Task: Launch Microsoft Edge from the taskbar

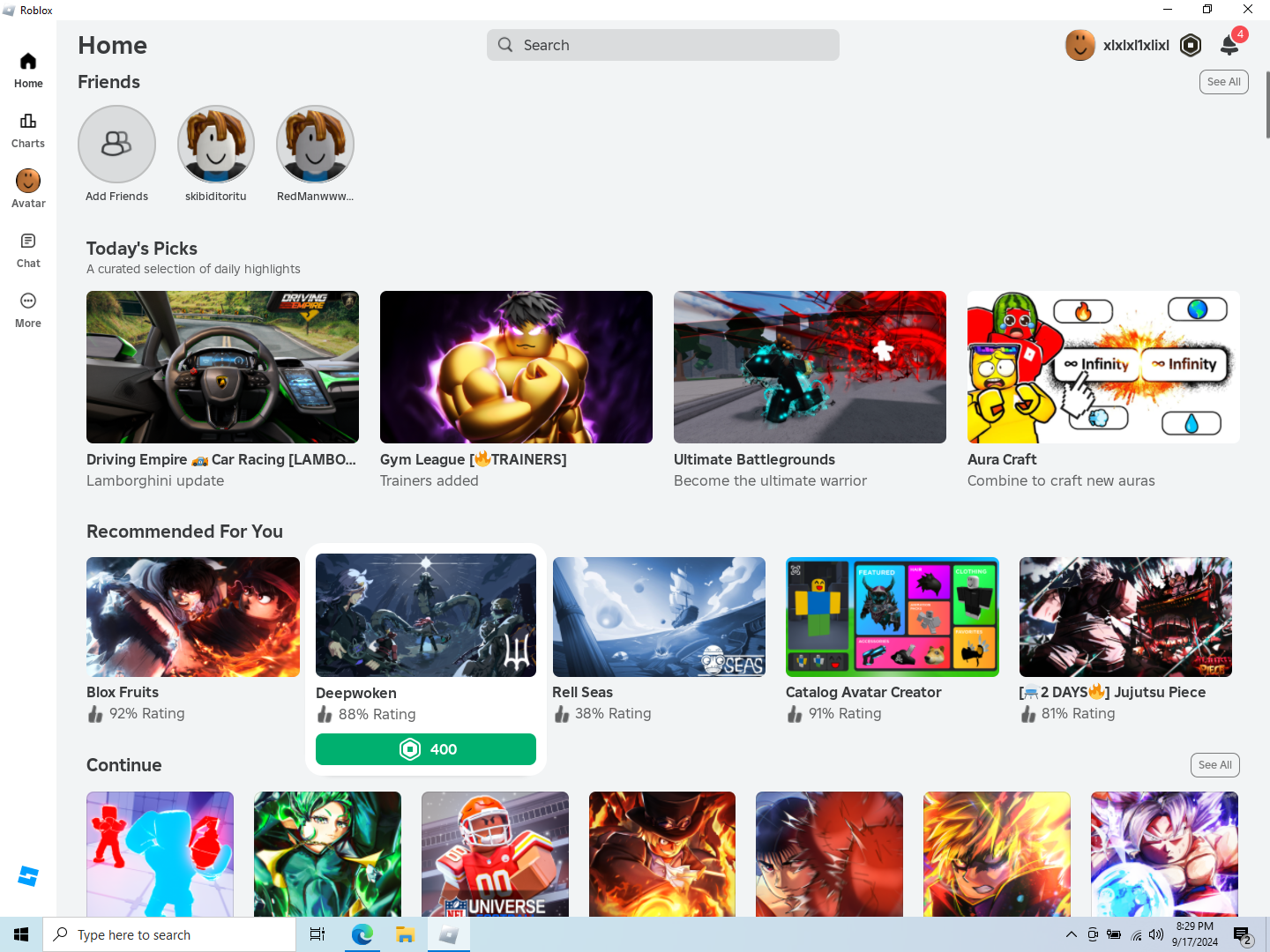Action: click(x=362, y=934)
